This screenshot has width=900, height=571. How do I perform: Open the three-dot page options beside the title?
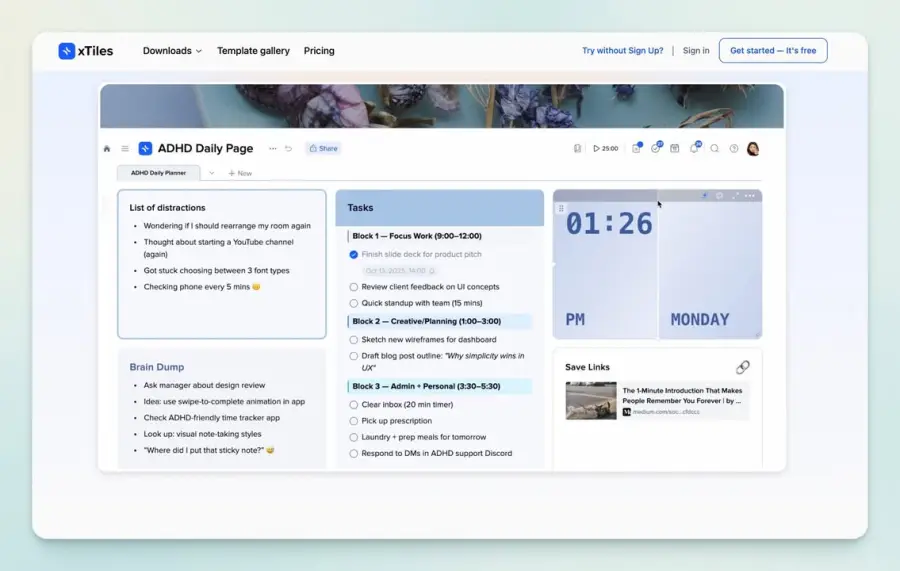(x=273, y=149)
